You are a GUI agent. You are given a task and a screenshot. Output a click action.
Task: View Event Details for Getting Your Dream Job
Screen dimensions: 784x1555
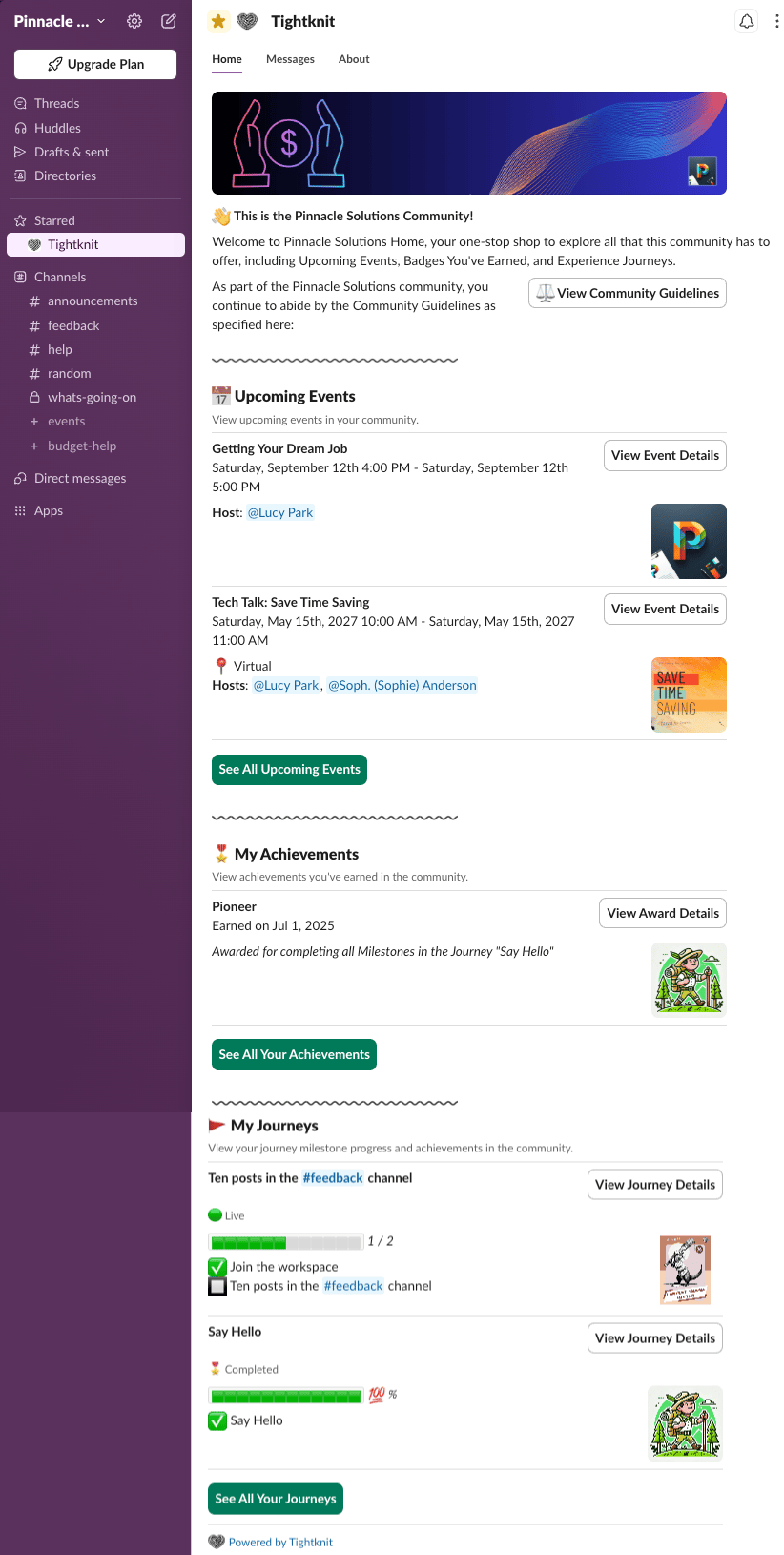(665, 455)
